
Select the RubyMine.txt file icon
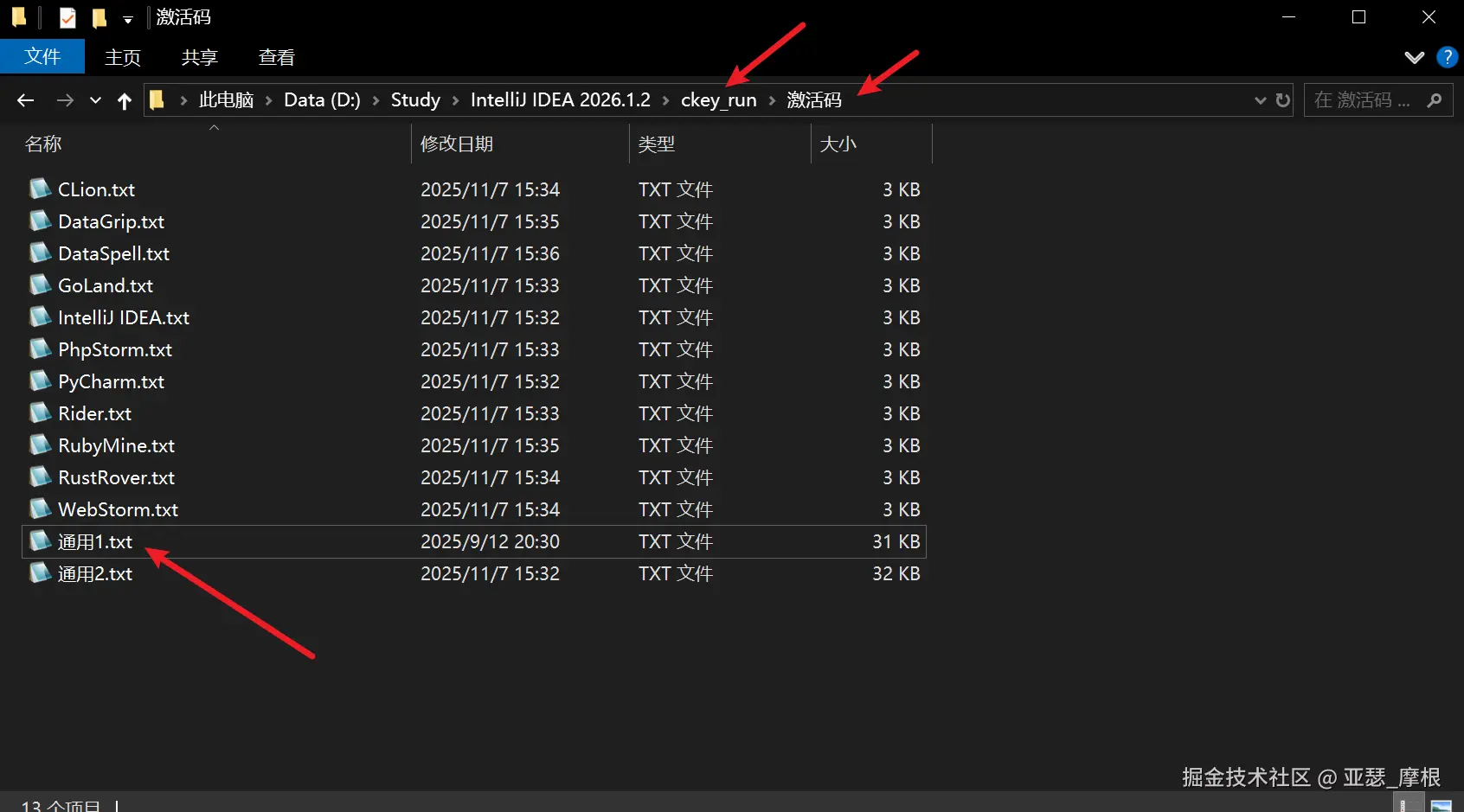pyautogui.click(x=40, y=444)
